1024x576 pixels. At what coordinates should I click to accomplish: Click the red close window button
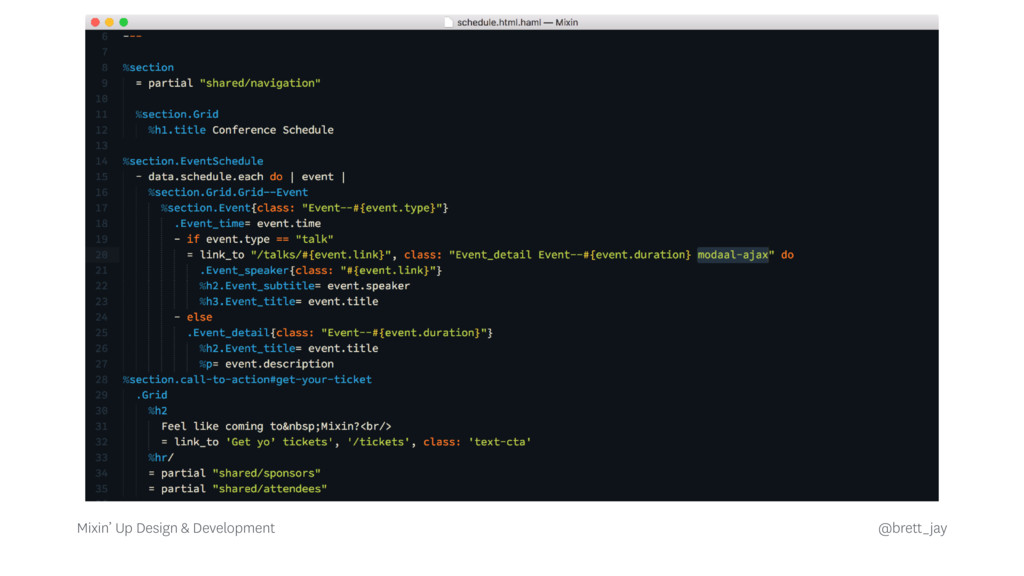[95, 22]
